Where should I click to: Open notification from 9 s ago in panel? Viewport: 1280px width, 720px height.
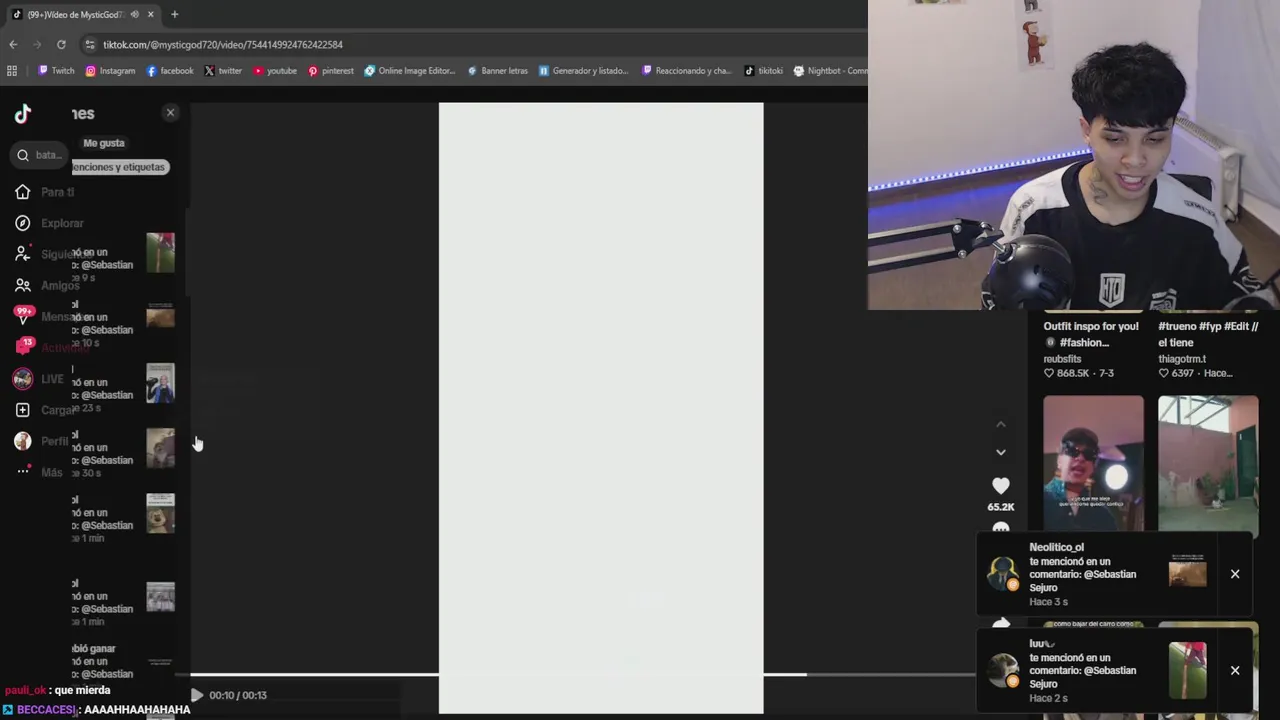tap(123, 258)
